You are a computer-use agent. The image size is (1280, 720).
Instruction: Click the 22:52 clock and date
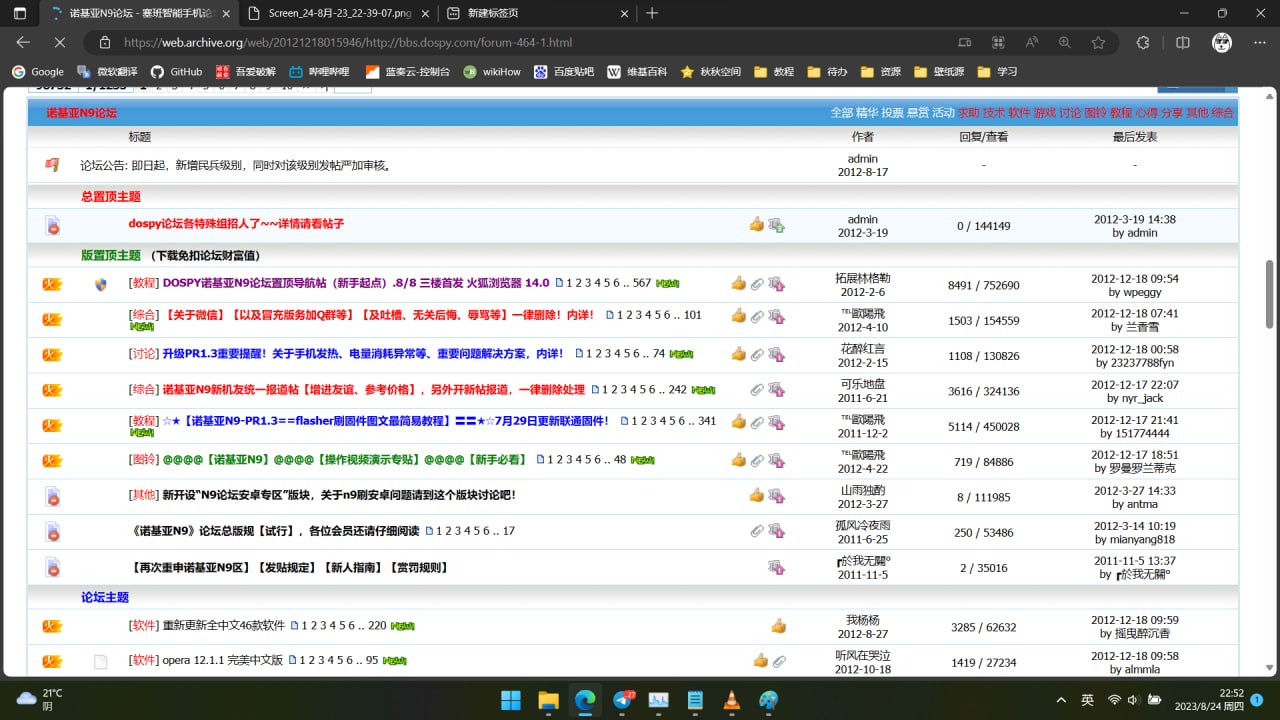pyautogui.click(x=1209, y=699)
